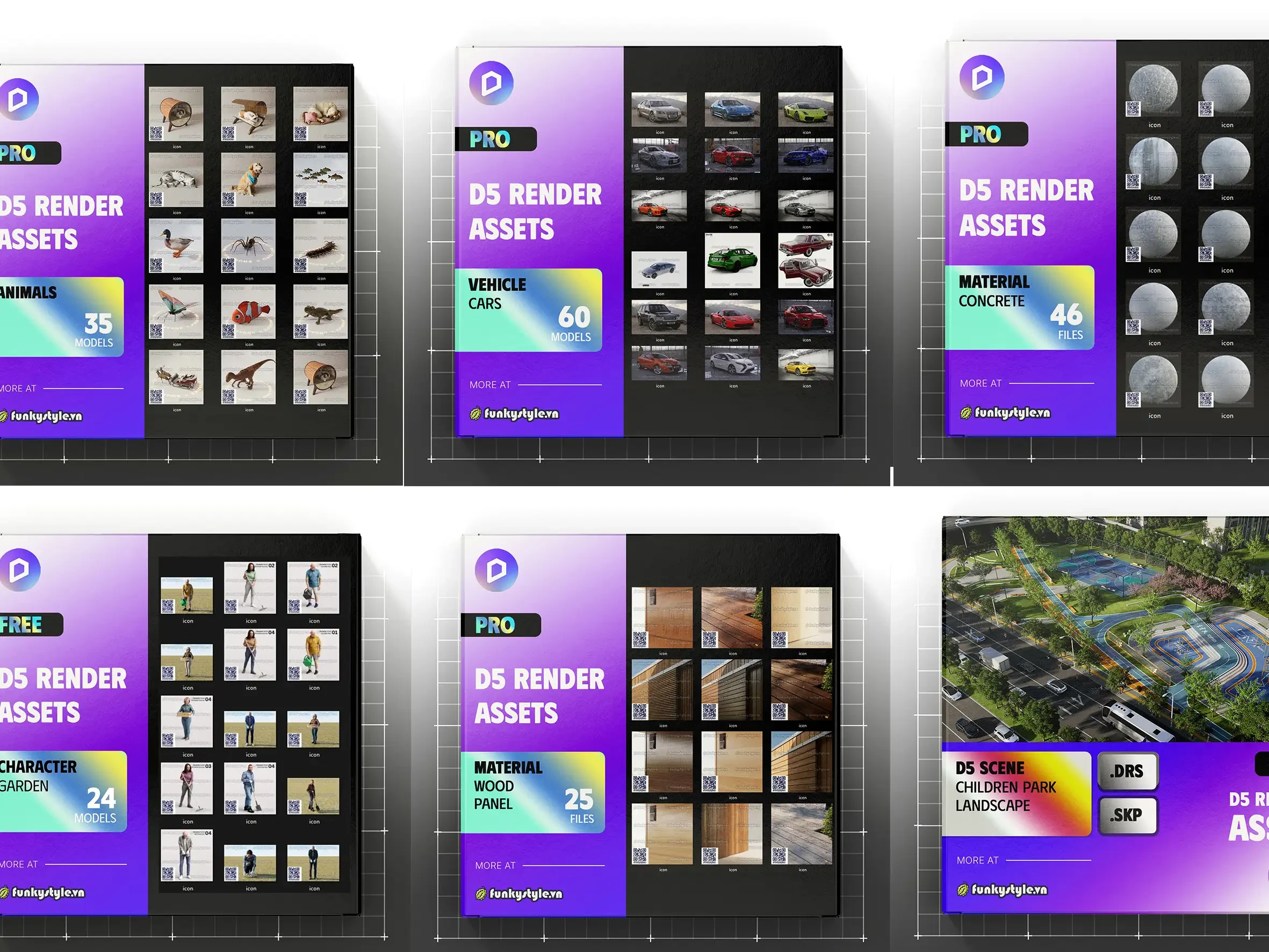Viewport: 1269px width, 952px height.
Task: Open the lime green sports car thumbnail
Action: tap(805, 110)
